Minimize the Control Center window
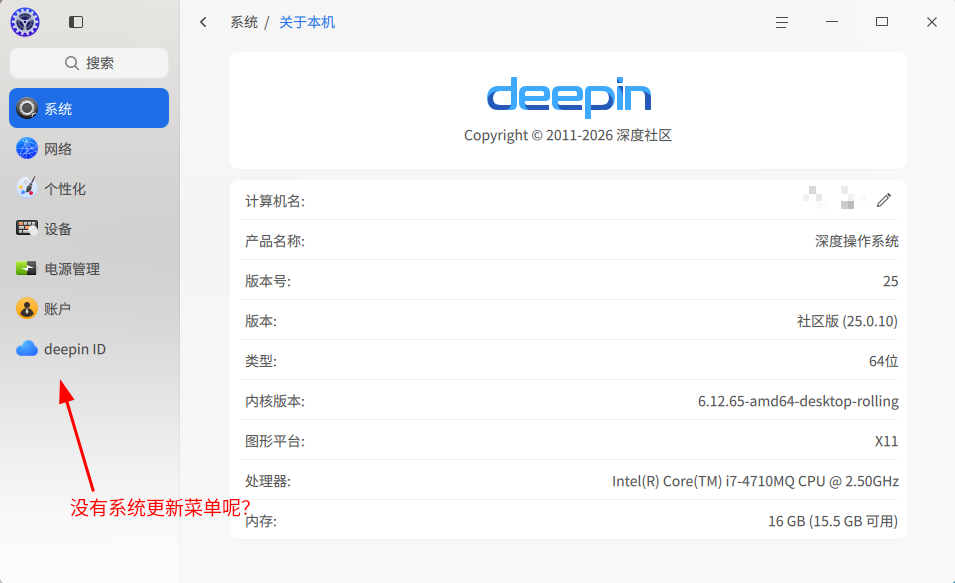Viewport: 955px width, 583px height. pos(831,22)
